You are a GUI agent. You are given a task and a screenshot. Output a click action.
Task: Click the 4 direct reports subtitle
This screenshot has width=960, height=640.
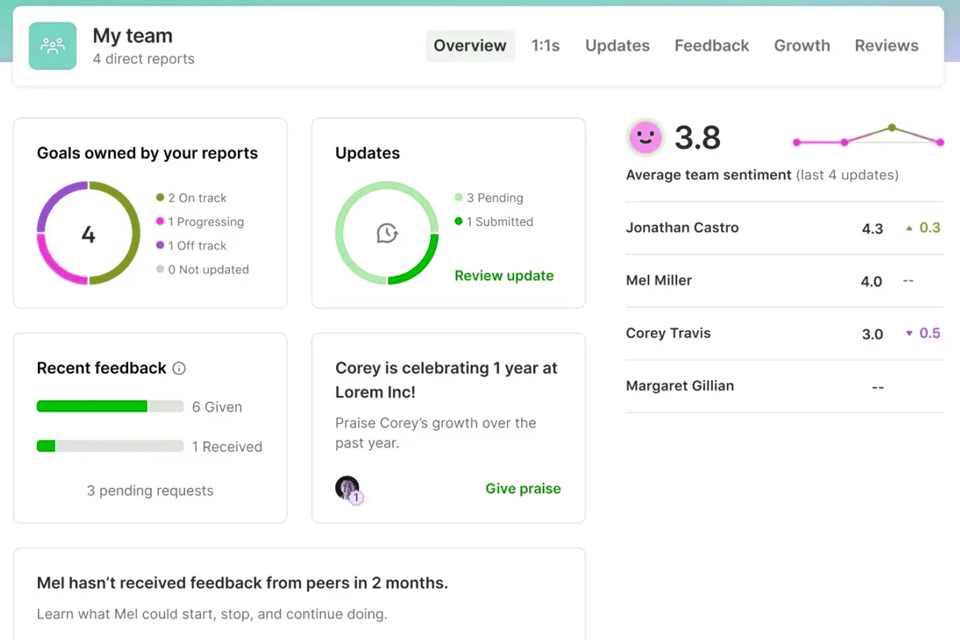point(143,59)
